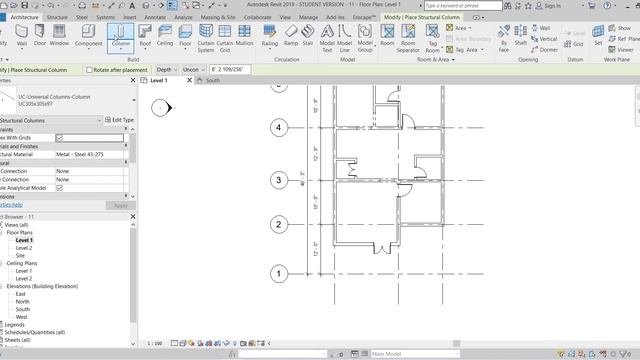Open the Area dropdown tool
The width and height of the screenshot is (640, 360).
click(459, 28)
